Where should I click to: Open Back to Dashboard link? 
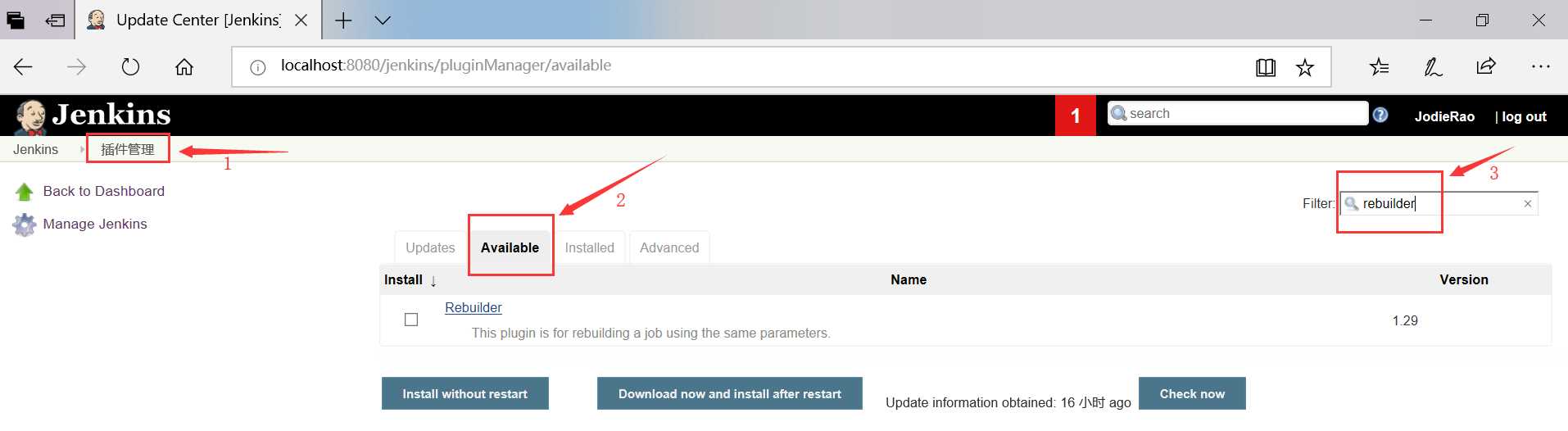(x=104, y=191)
